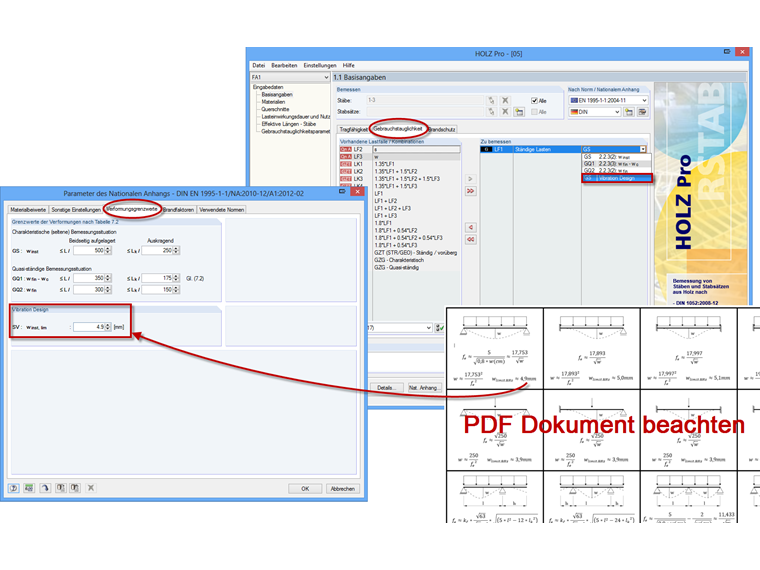Click single arrow add load case button
The width and height of the screenshot is (760, 570).
coord(470,179)
